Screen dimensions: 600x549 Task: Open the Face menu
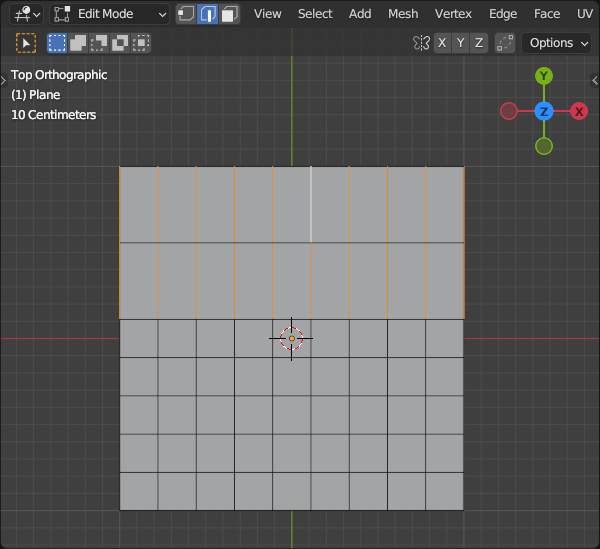click(547, 14)
